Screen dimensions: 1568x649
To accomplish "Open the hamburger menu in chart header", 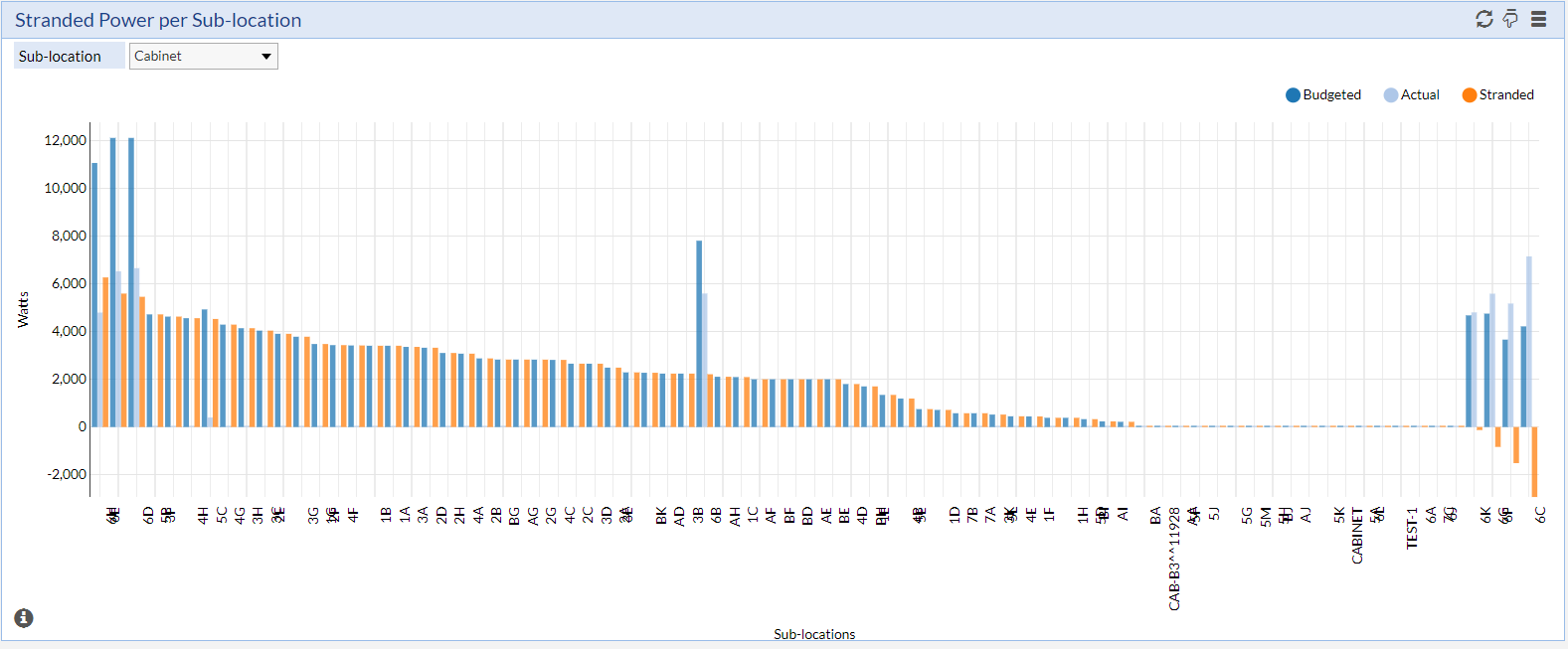I will (1538, 19).
